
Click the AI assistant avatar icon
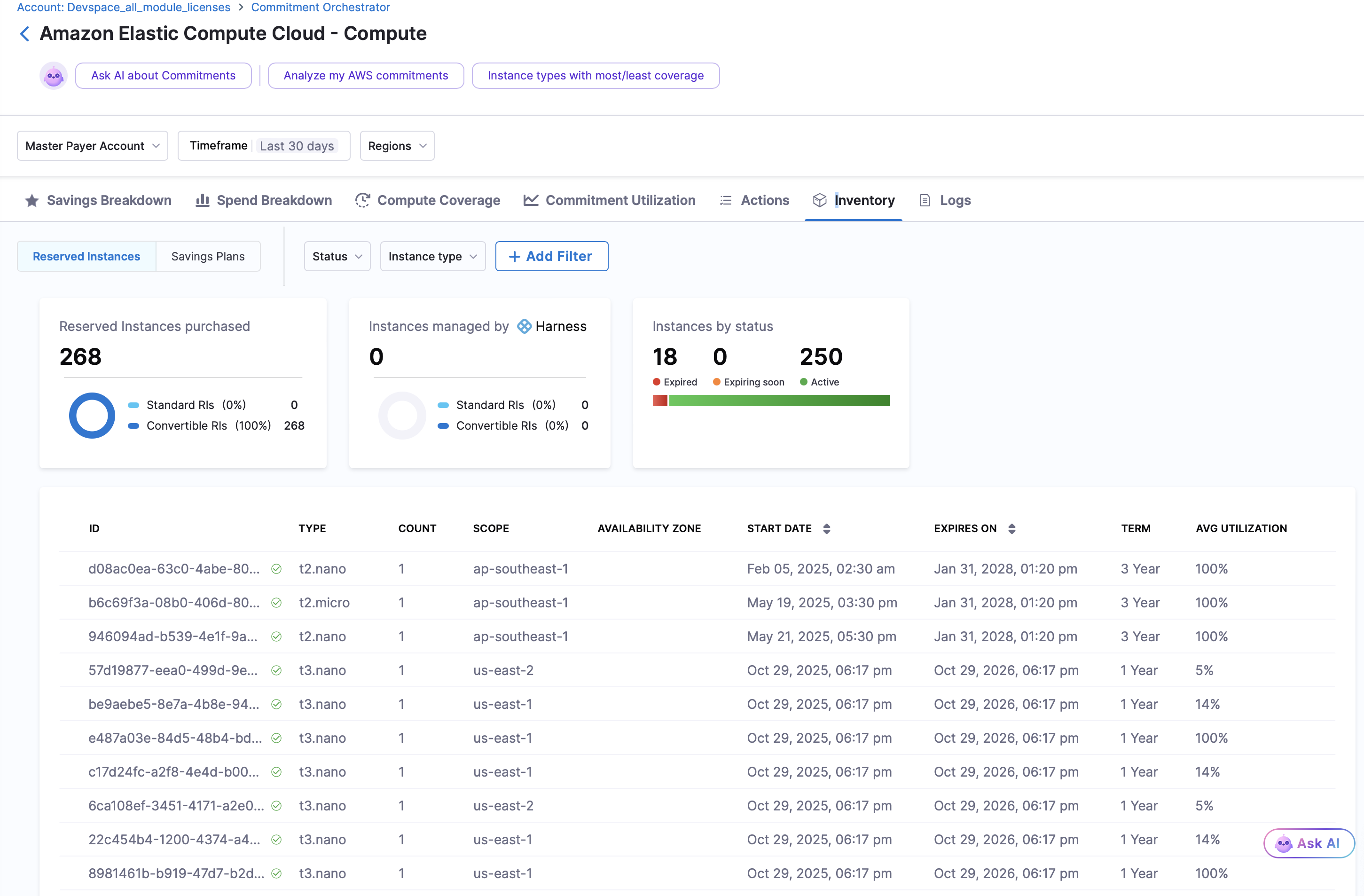pos(53,76)
